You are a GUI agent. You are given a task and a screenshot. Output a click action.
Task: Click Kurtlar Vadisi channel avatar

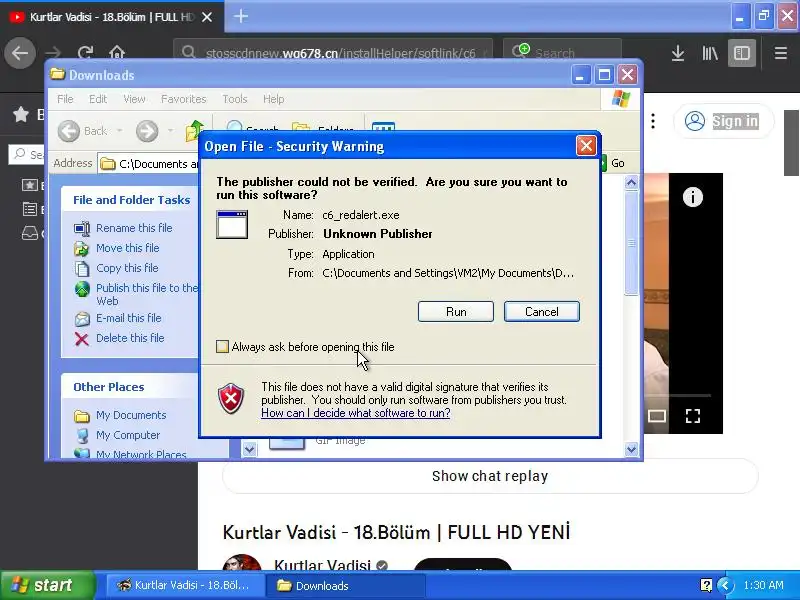click(x=242, y=562)
